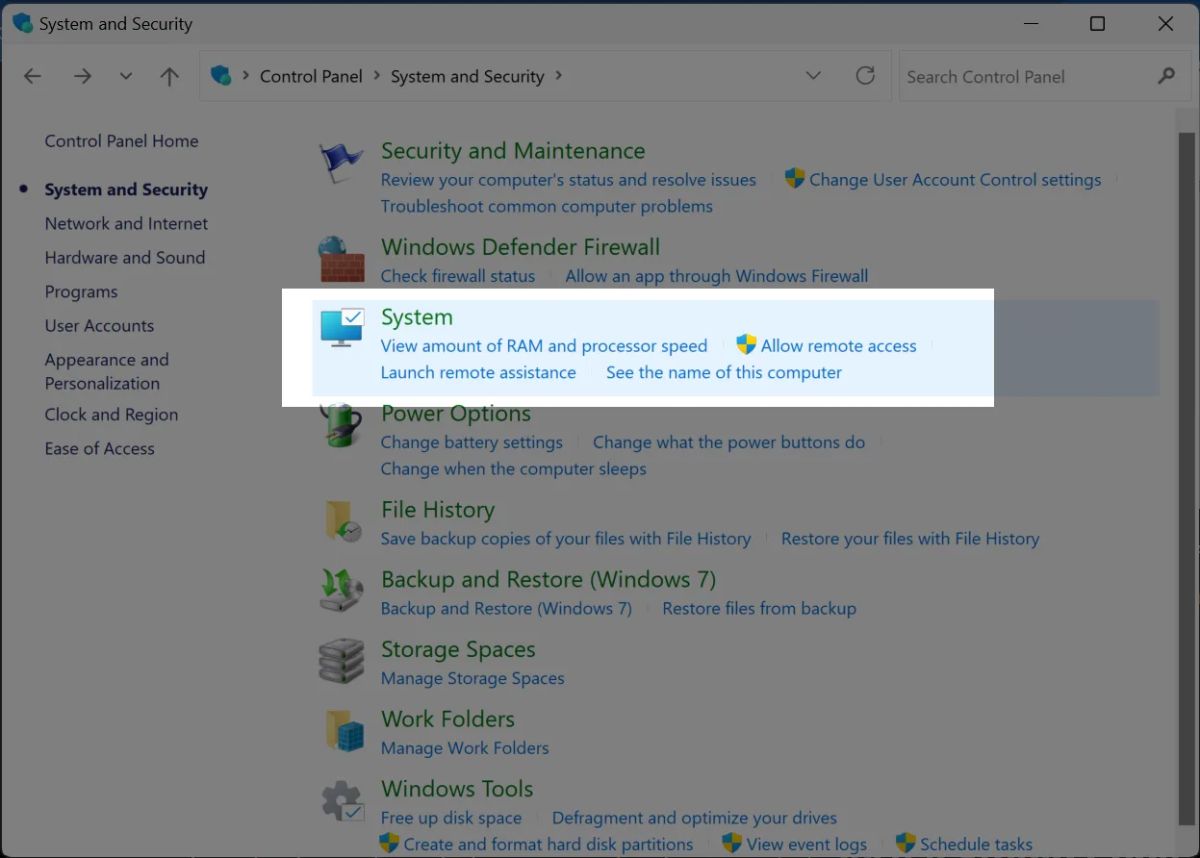Click Check firewall status link

[458, 276]
